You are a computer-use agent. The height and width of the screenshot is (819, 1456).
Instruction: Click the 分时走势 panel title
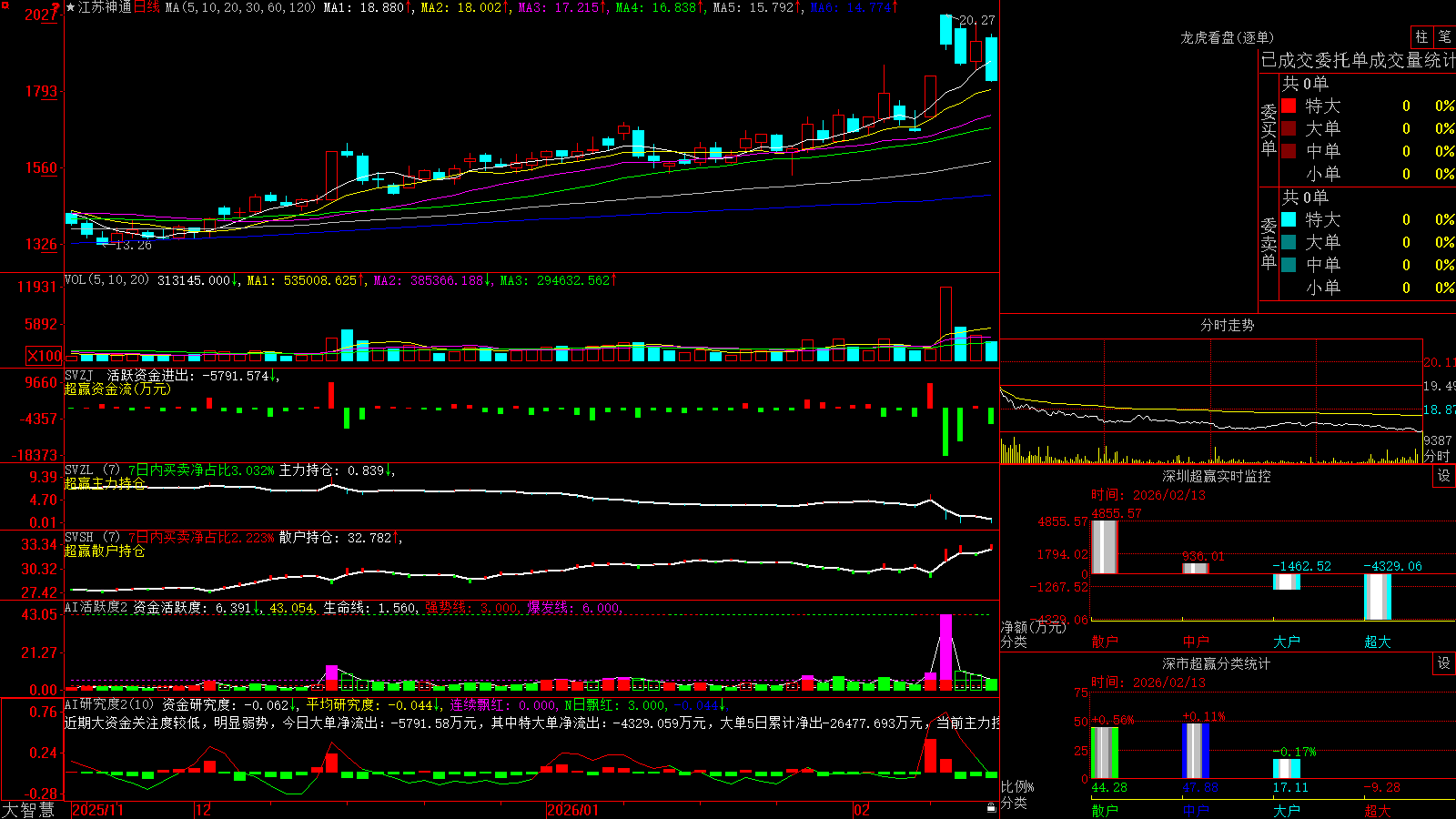(x=1227, y=325)
